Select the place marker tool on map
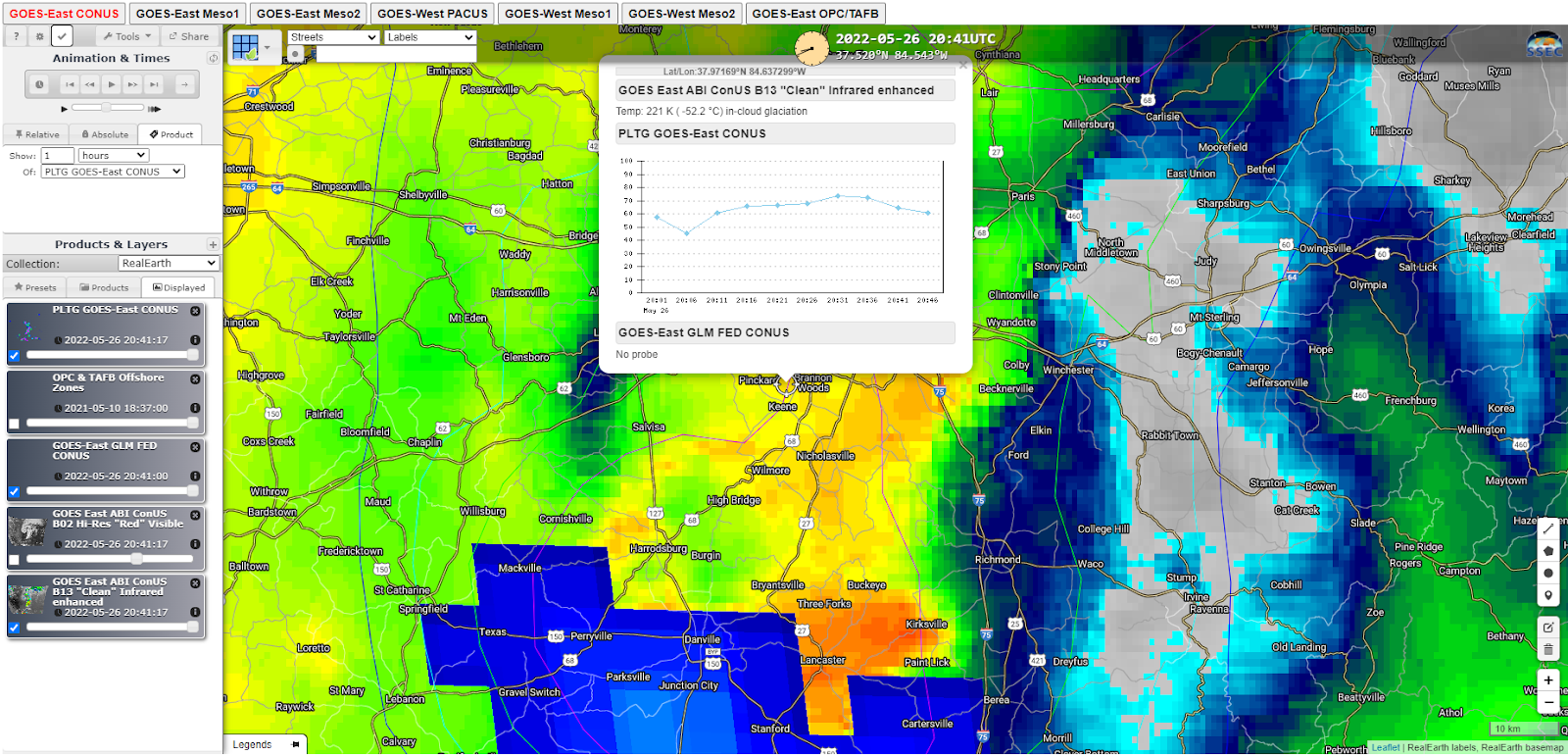 tap(1548, 595)
